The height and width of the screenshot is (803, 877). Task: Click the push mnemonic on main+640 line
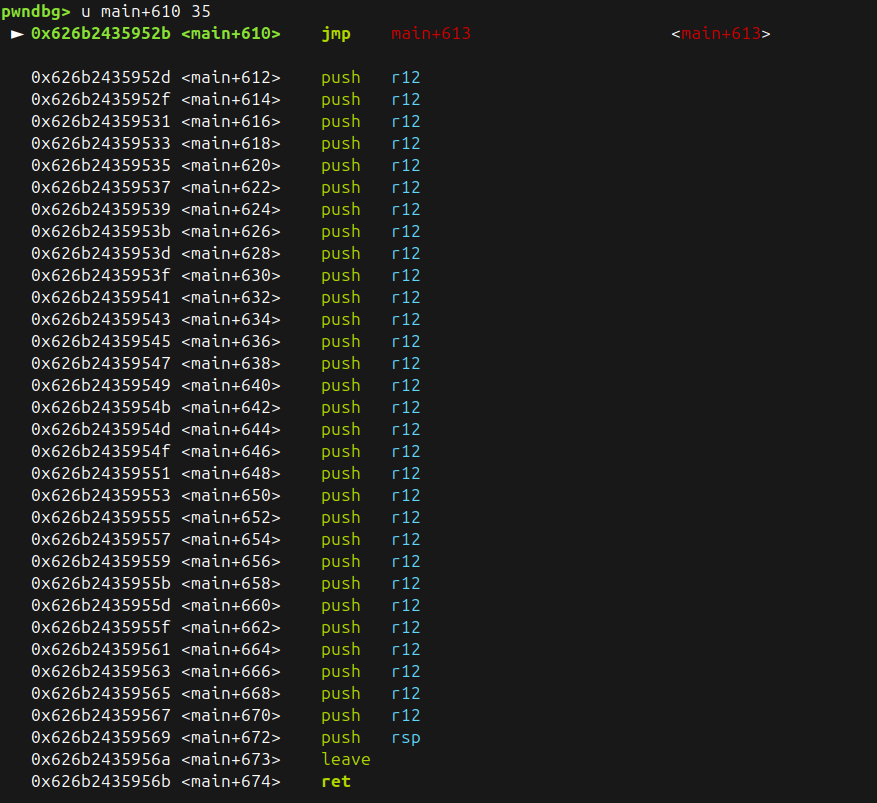coord(341,385)
